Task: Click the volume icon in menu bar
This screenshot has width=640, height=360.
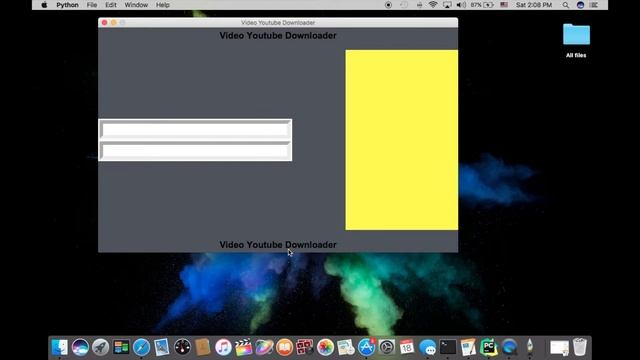Action: pyautogui.click(x=461, y=5)
